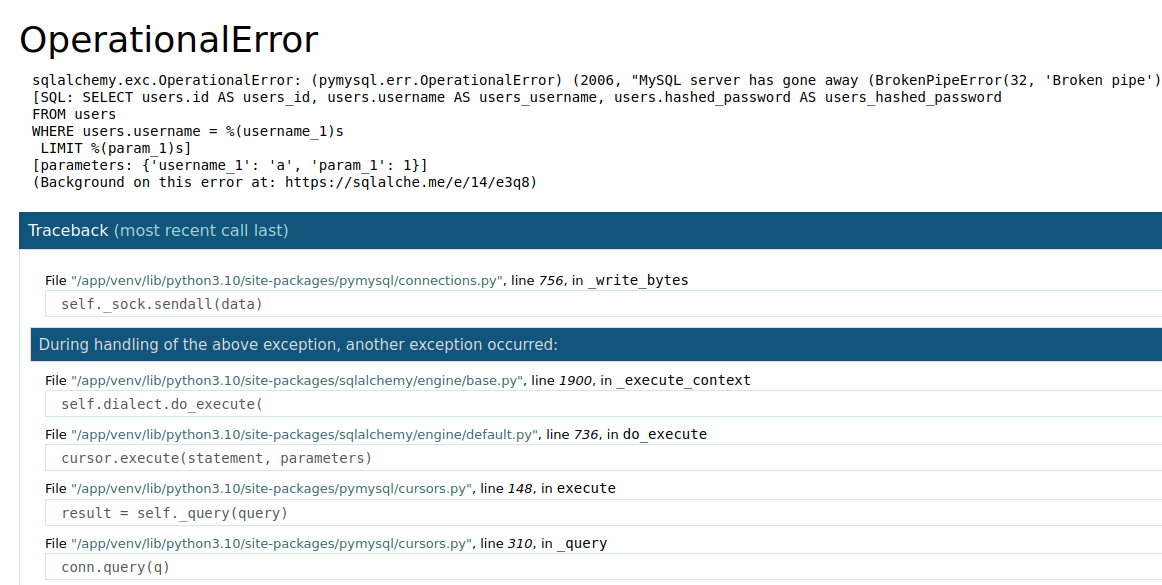Click the LIMIT %(param_1)s line
1162x585 pixels.
pos(116,148)
